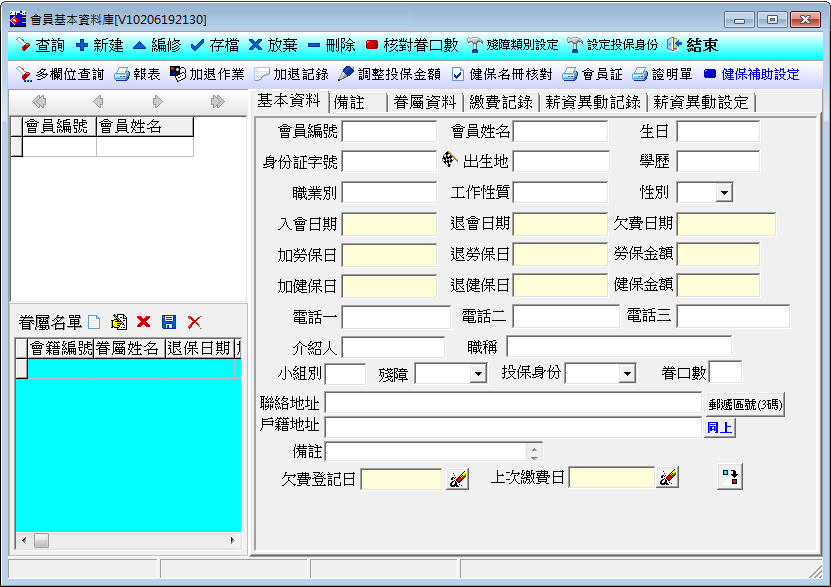Add a new dependent document icon in 眷屬名單
The image size is (831, 587).
pos(94,322)
